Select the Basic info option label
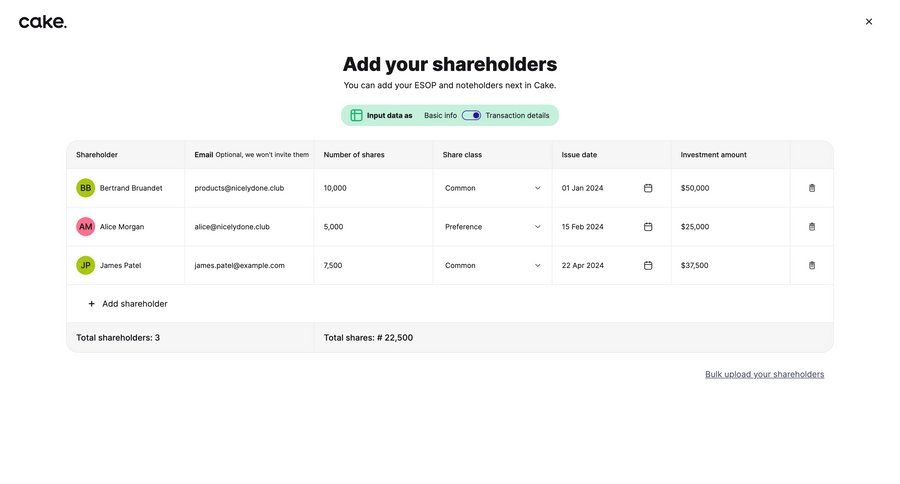The width and height of the screenshot is (900, 484). 440,116
